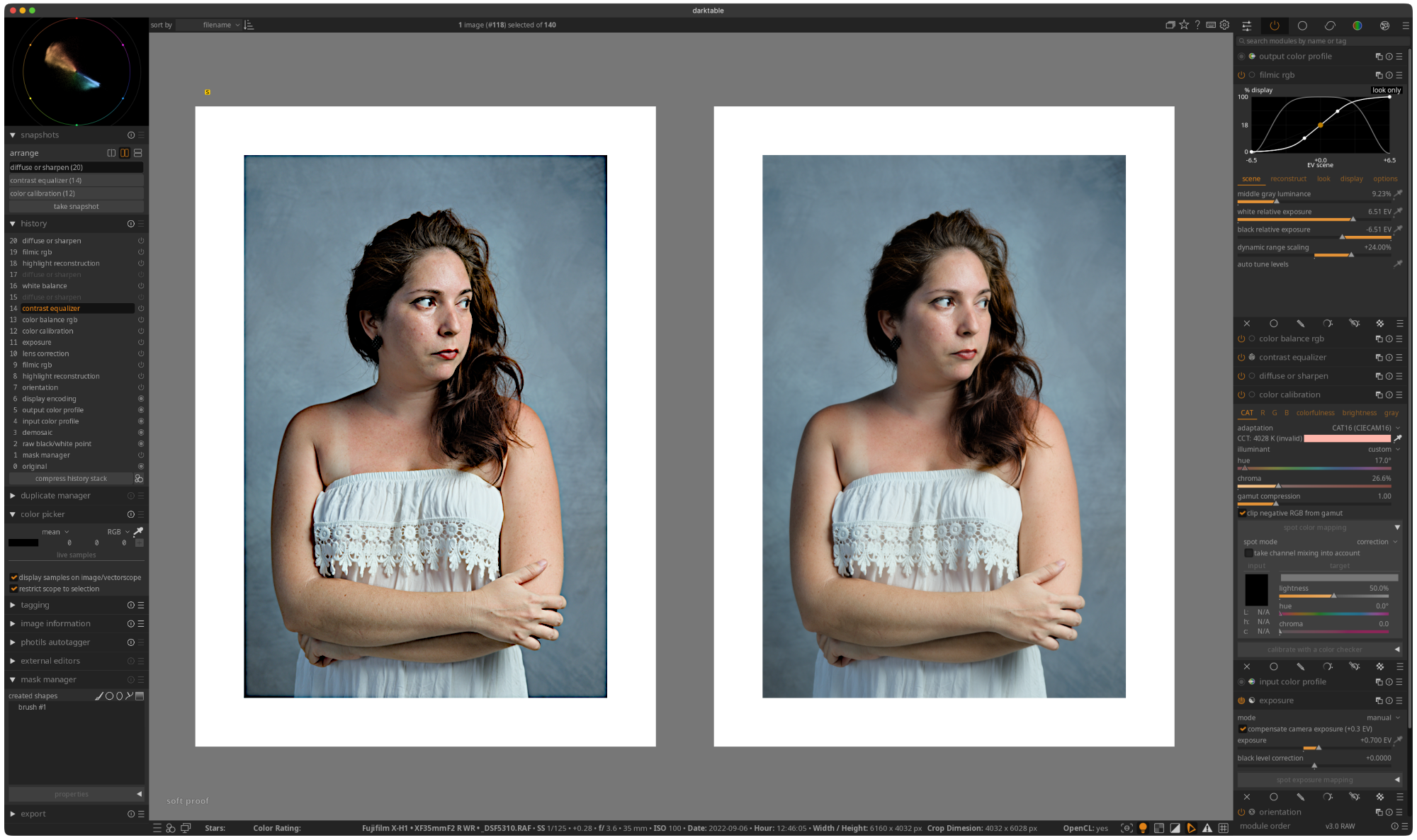Switch to the reconstruct tab in filmic rgb
Image resolution: width=1417 pixels, height=840 pixels.
(1288, 178)
